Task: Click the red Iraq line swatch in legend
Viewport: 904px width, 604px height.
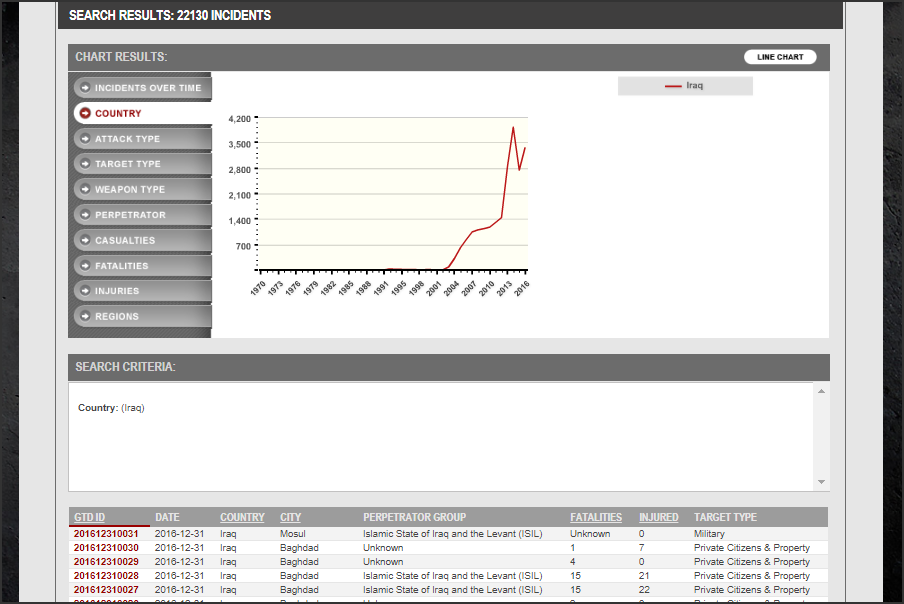Action: [x=673, y=86]
